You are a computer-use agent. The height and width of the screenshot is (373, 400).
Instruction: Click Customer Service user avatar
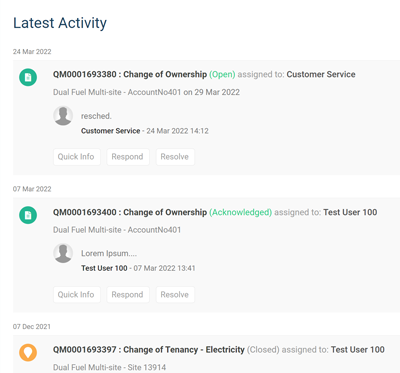coord(63,116)
